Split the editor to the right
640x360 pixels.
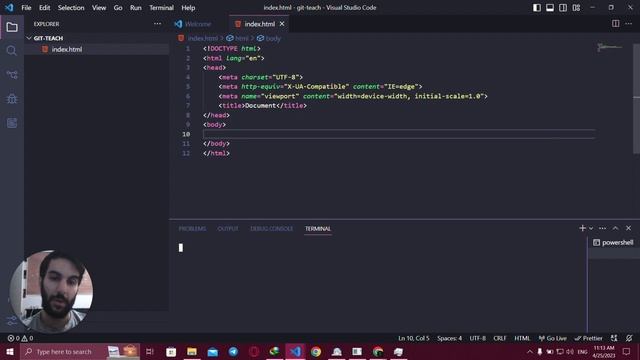click(616, 24)
